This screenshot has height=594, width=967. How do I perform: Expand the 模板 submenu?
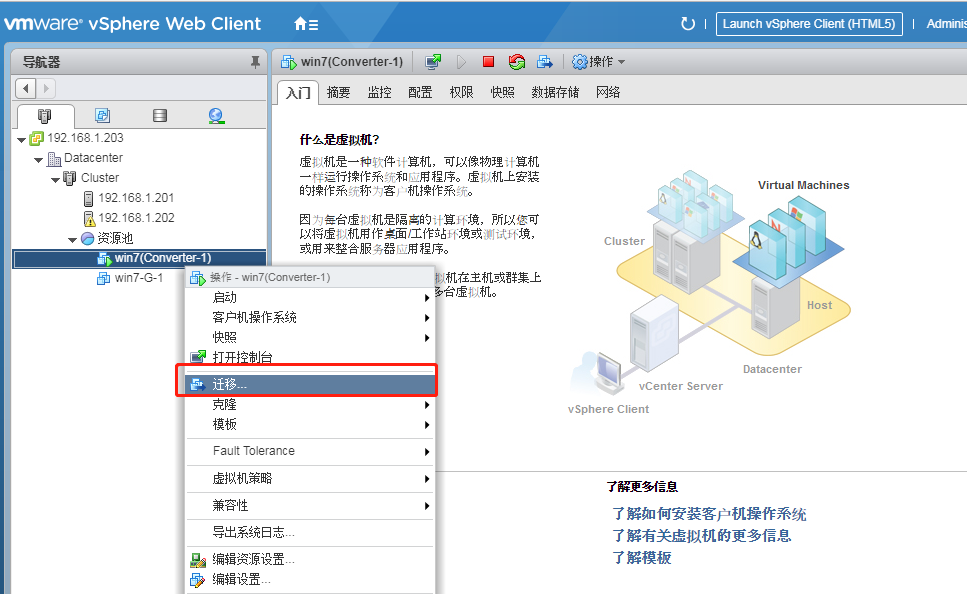(427, 424)
